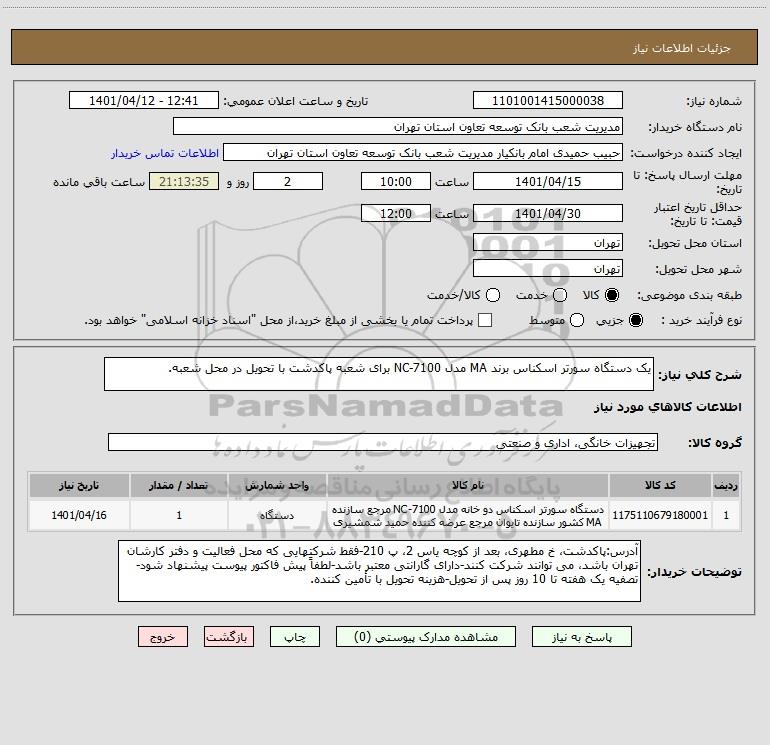Click the remaining time 21:13:35 field

pyautogui.click(x=184, y=182)
